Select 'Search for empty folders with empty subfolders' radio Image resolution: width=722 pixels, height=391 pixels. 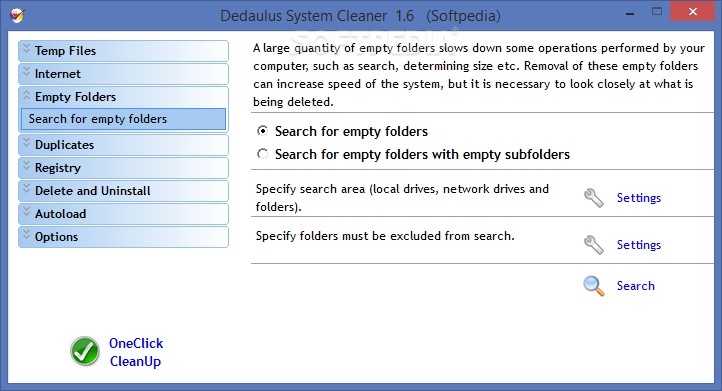pyautogui.click(x=262, y=154)
